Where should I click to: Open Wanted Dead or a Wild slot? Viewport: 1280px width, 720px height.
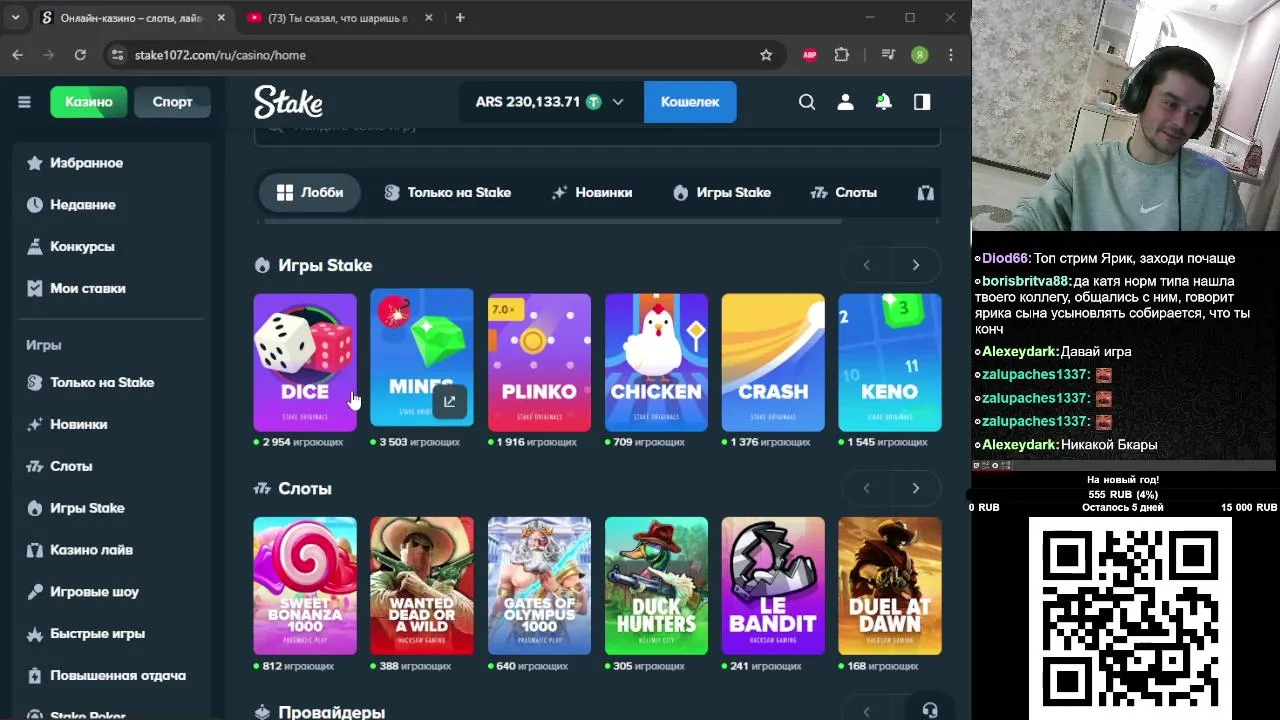(x=422, y=586)
